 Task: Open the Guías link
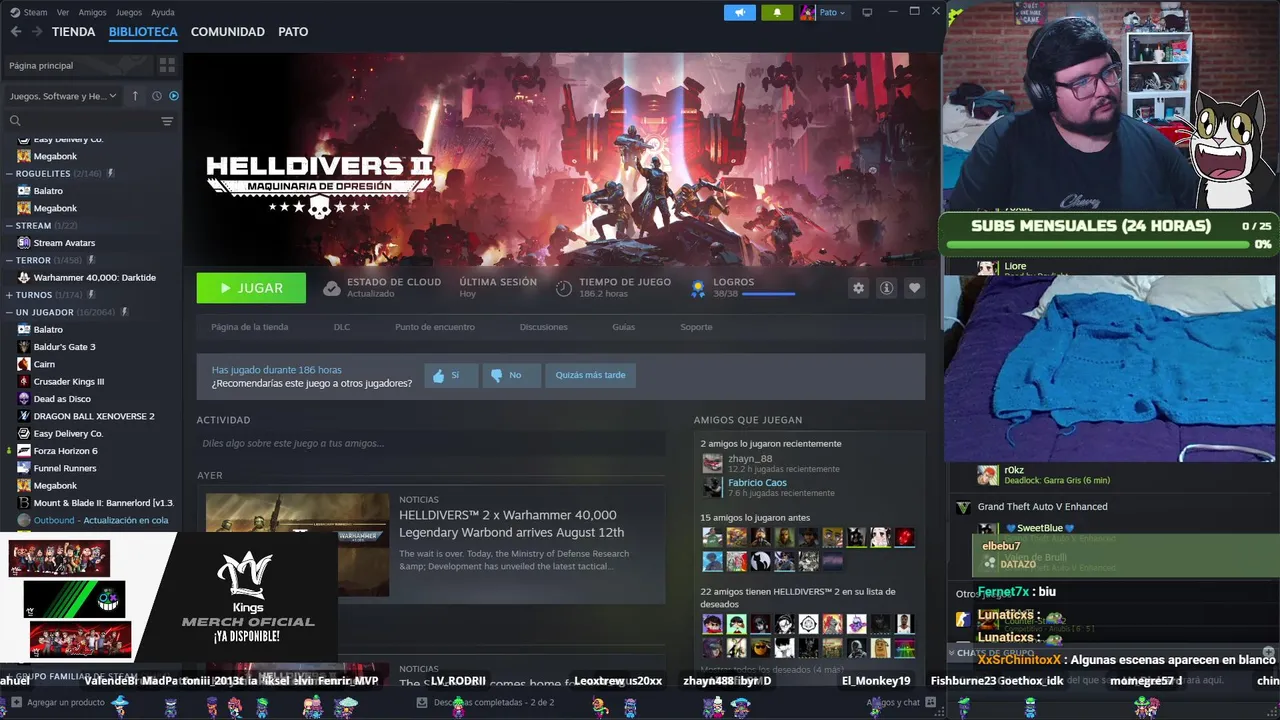pos(624,327)
